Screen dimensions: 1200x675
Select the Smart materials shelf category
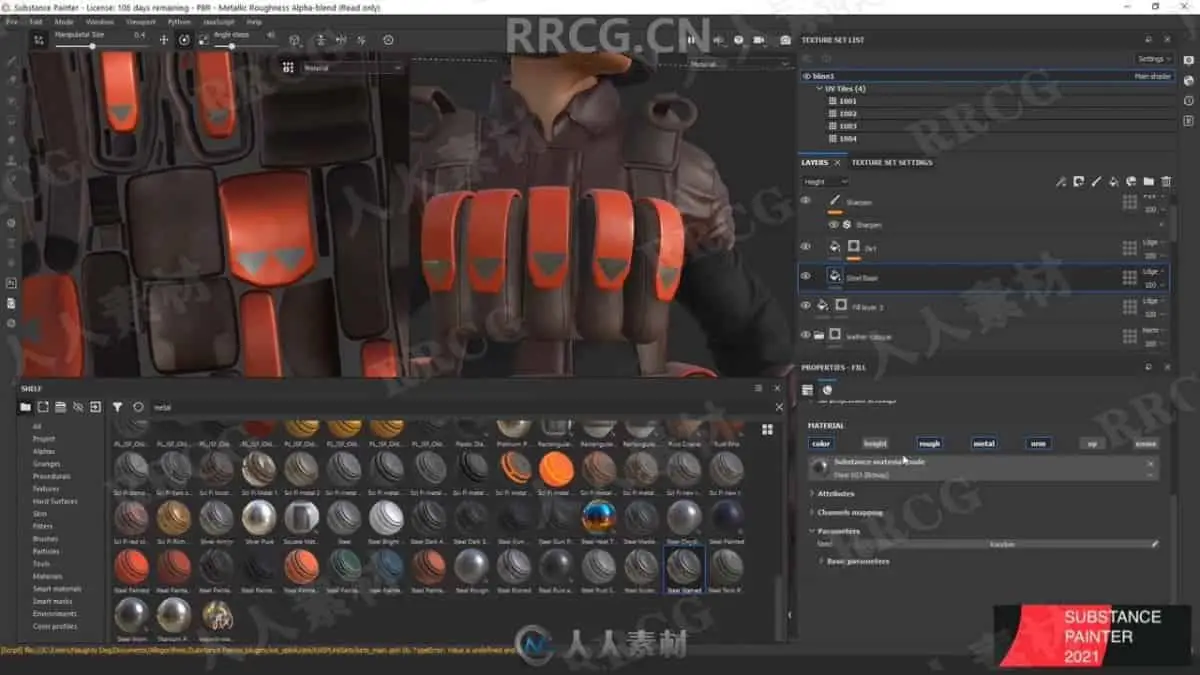click(x=55, y=589)
